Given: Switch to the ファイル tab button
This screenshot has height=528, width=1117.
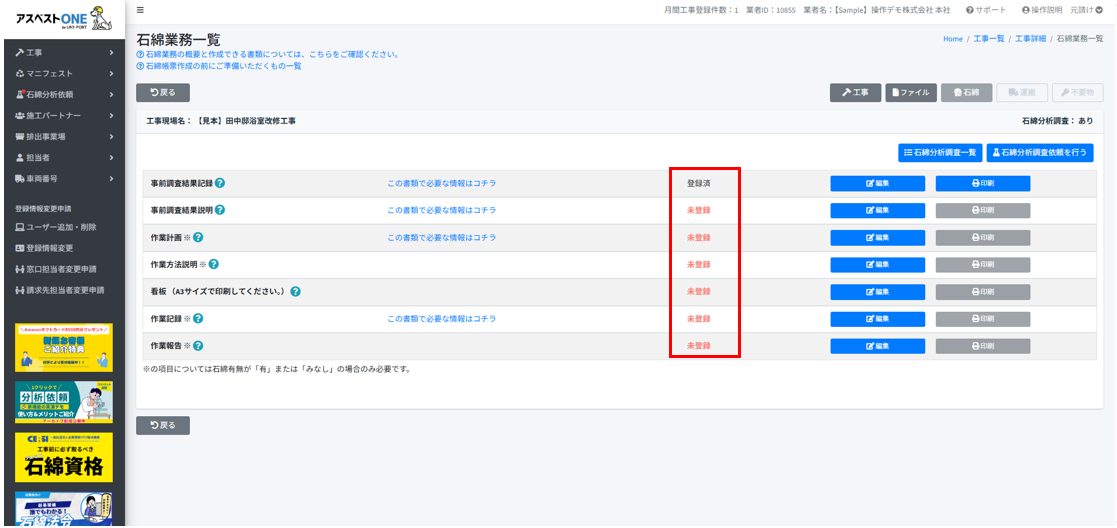Looking at the screenshot, I should [x=910, y=92].
